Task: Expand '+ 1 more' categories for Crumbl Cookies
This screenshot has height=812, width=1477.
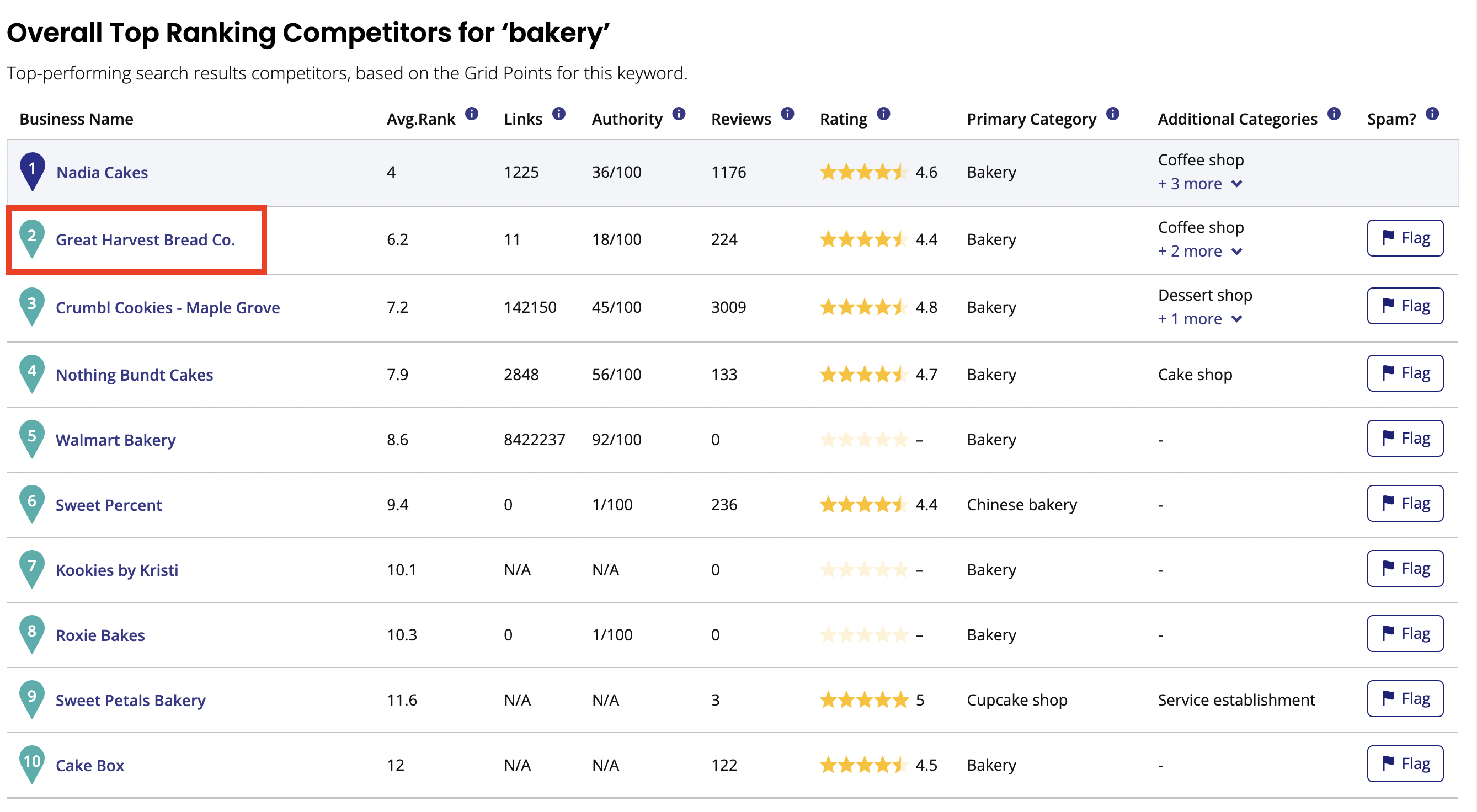Action: point(1200,319)
